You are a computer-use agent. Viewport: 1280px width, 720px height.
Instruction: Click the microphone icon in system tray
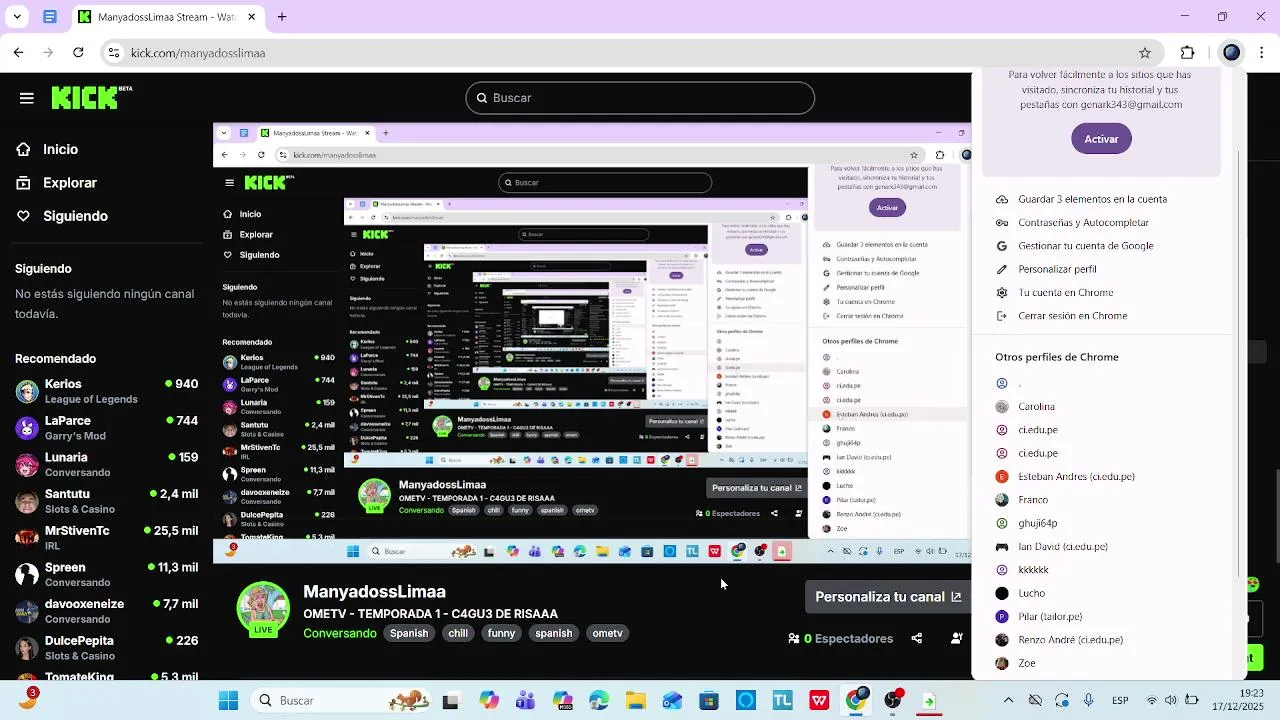click(x=1089, y=701)
